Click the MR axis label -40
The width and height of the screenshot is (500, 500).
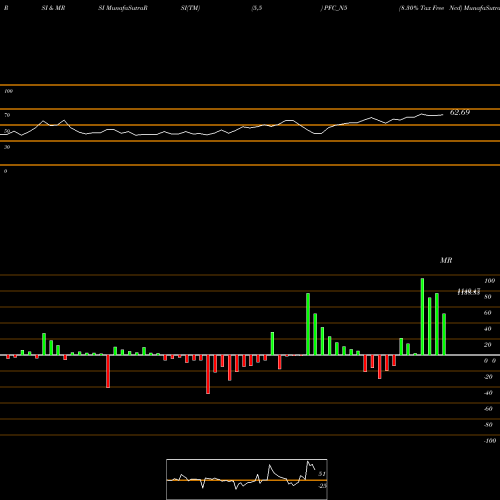(x=488, y=393)
